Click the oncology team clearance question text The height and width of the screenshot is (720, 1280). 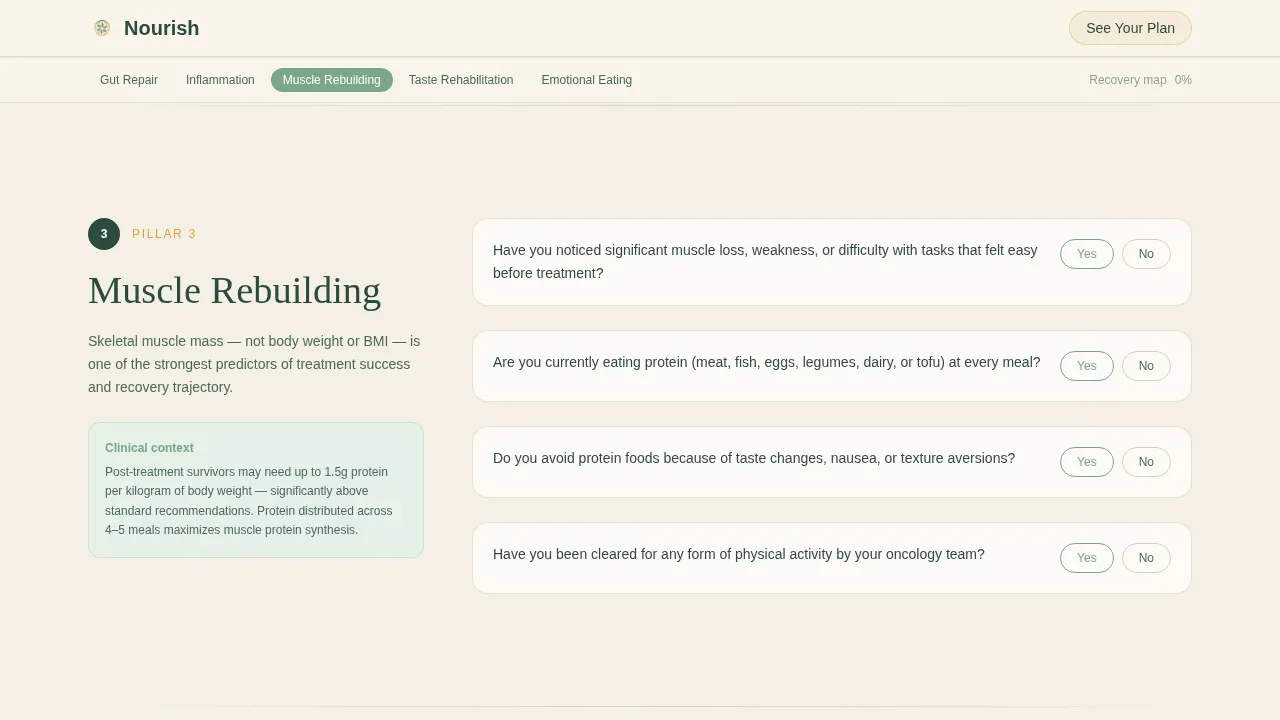[x=738, y=554]
